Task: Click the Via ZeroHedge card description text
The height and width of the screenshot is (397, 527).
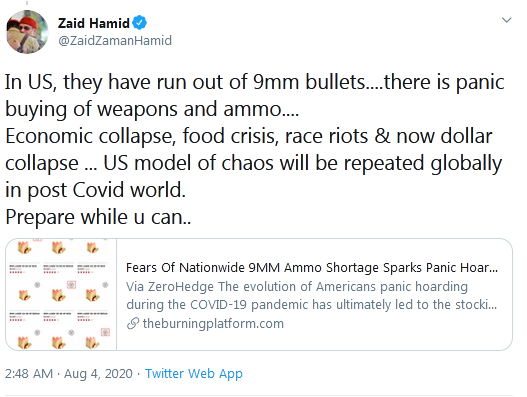Action: [312, 295]
